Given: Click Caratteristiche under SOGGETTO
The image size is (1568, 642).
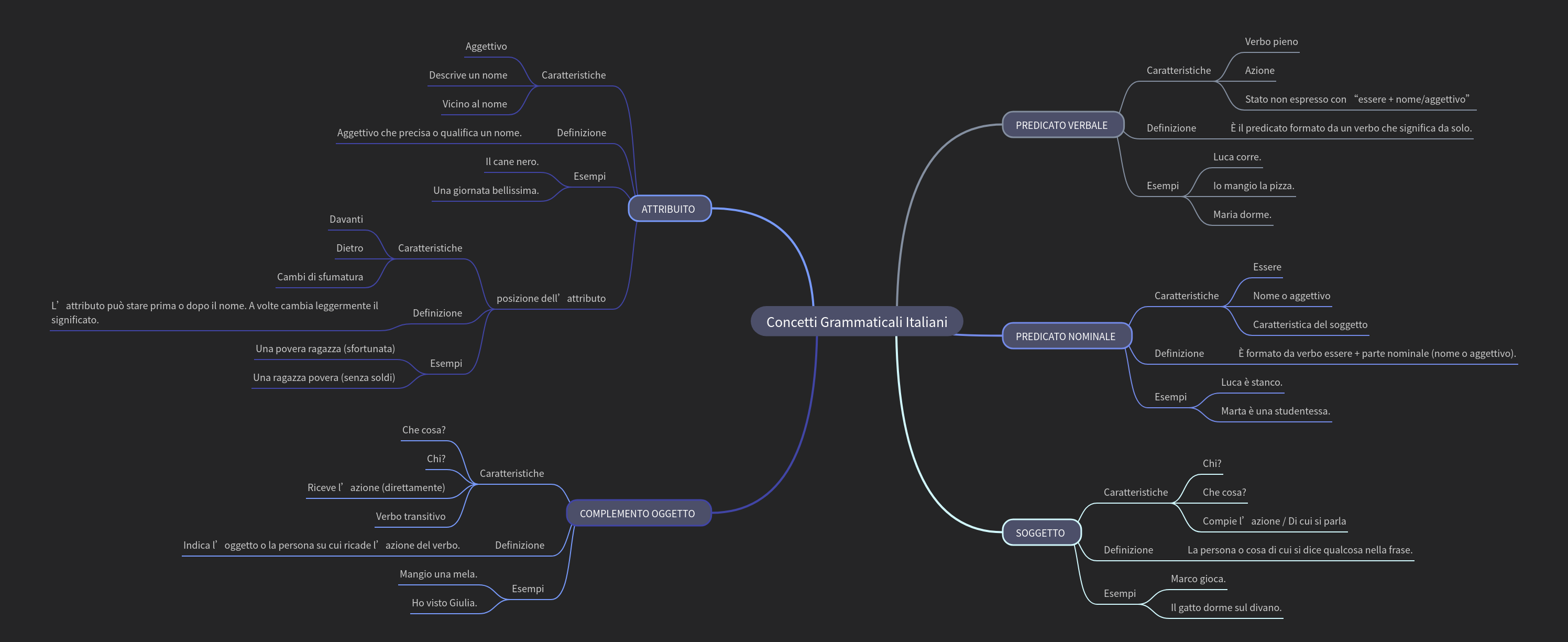Looking at the screenshot, I should [x=1135, y=492].
